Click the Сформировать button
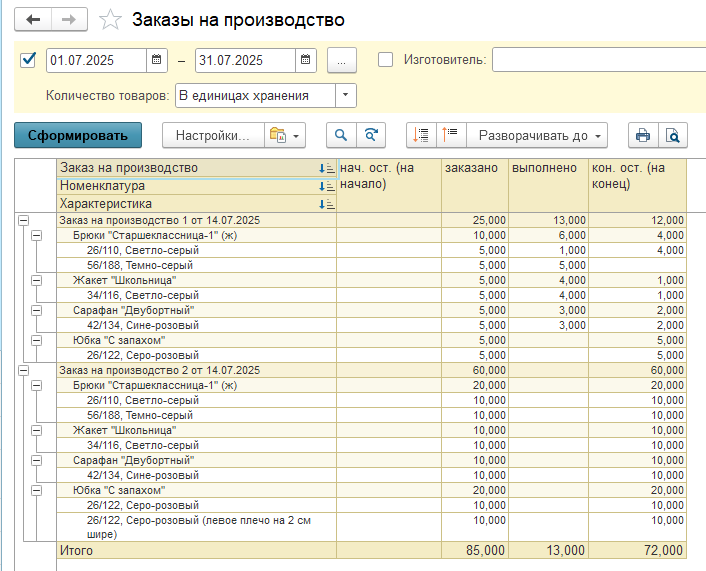 (x=78, y=135)
